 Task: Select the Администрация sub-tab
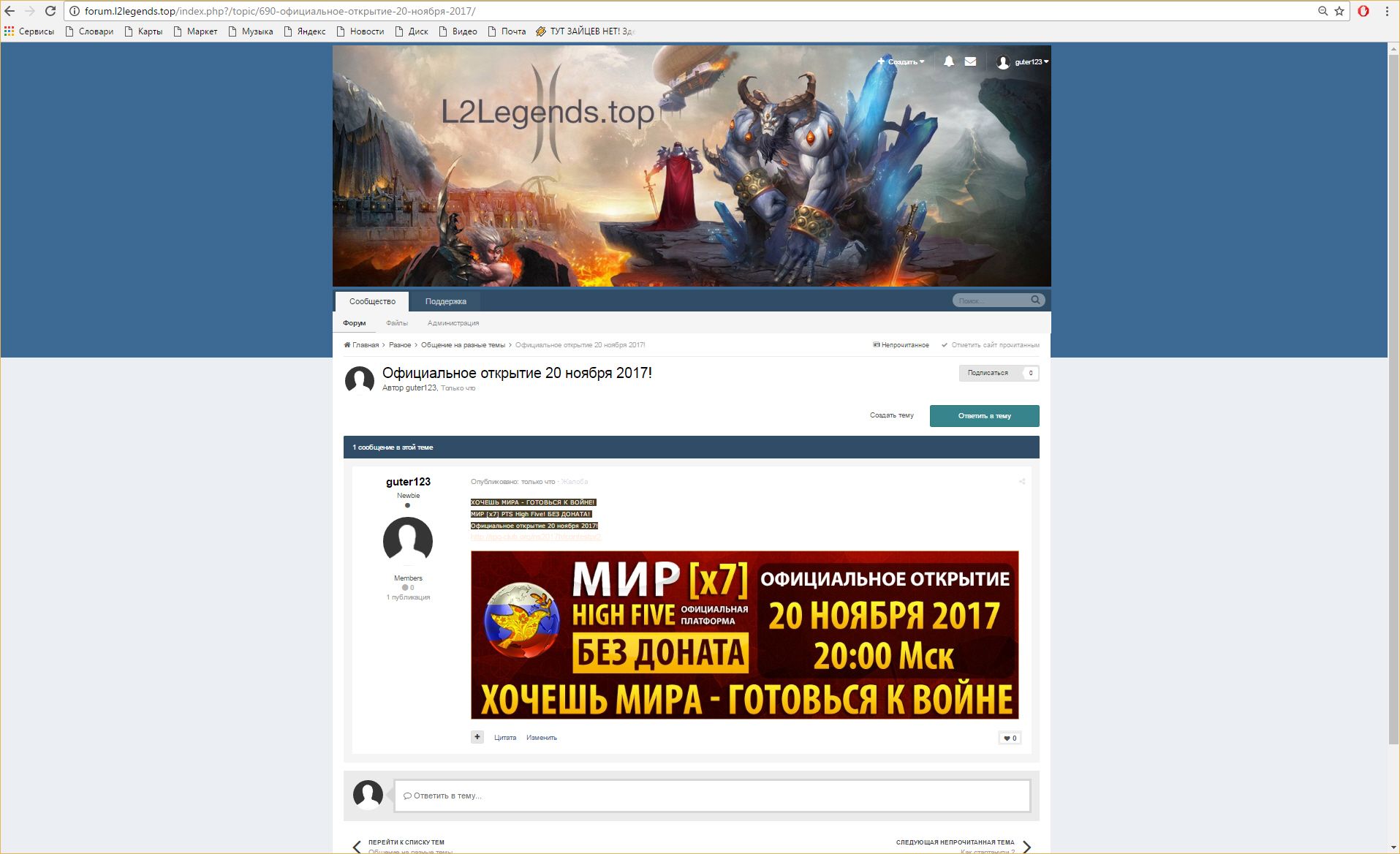(x=453, y=322)
